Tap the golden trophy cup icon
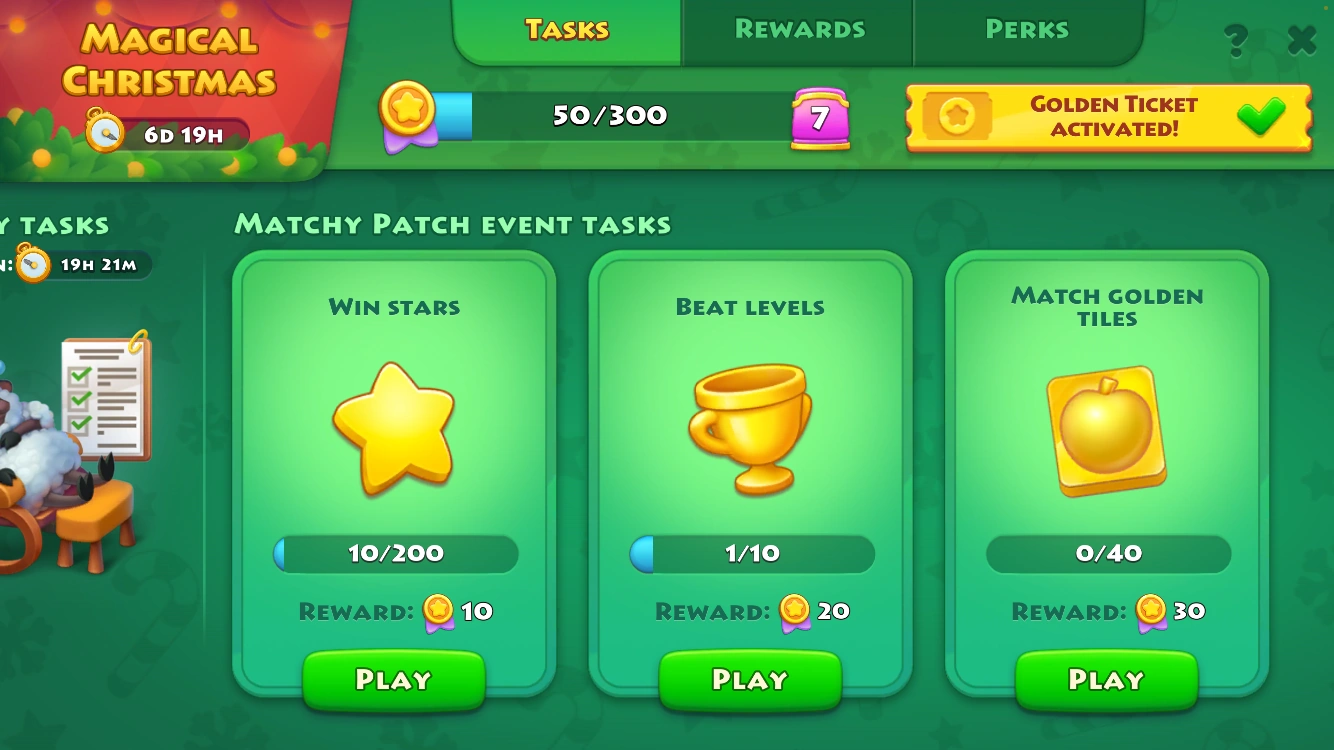 point(750,428)
